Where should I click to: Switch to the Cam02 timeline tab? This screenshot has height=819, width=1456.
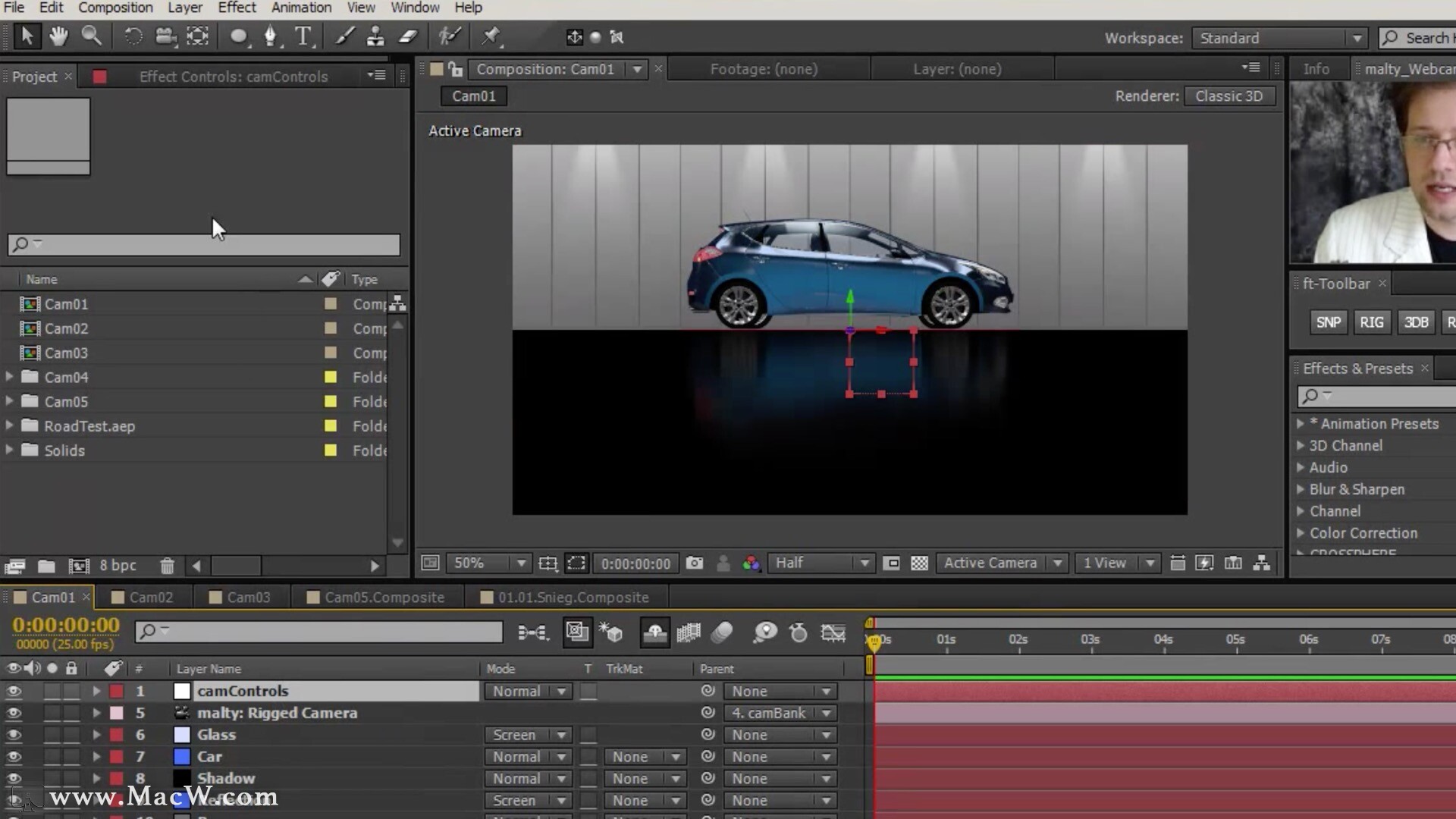point(150,597)
